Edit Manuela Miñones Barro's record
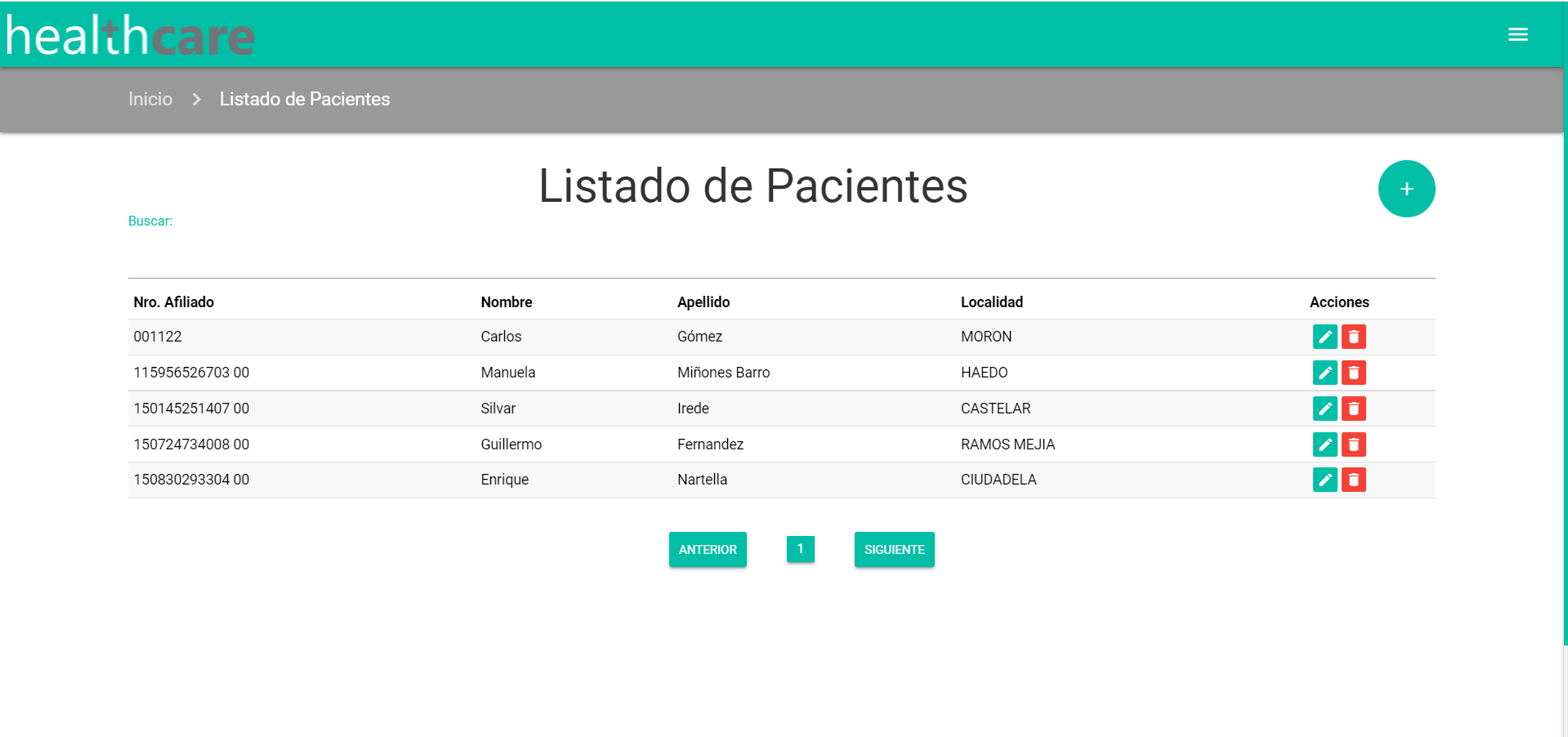 (x=1325, y=373)
